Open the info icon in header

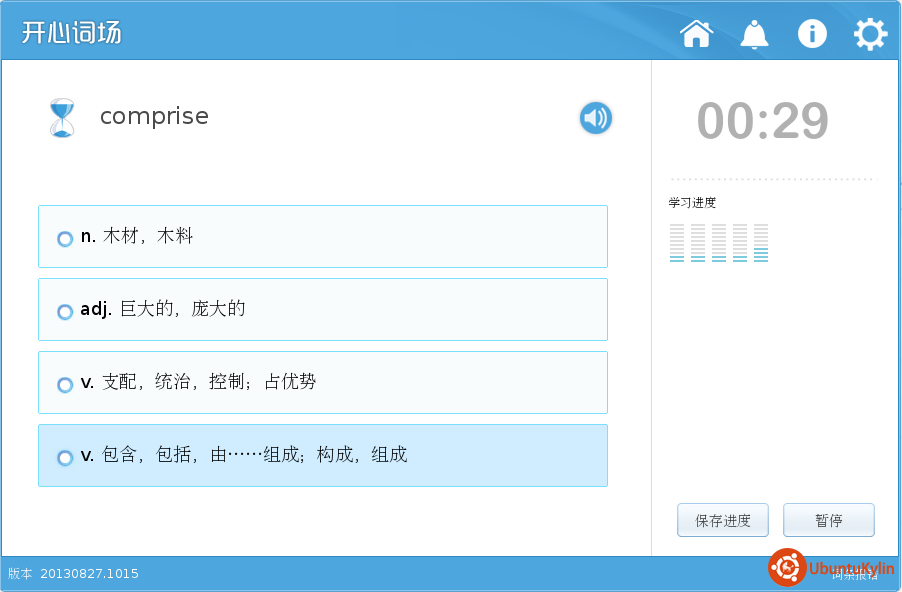812,34
